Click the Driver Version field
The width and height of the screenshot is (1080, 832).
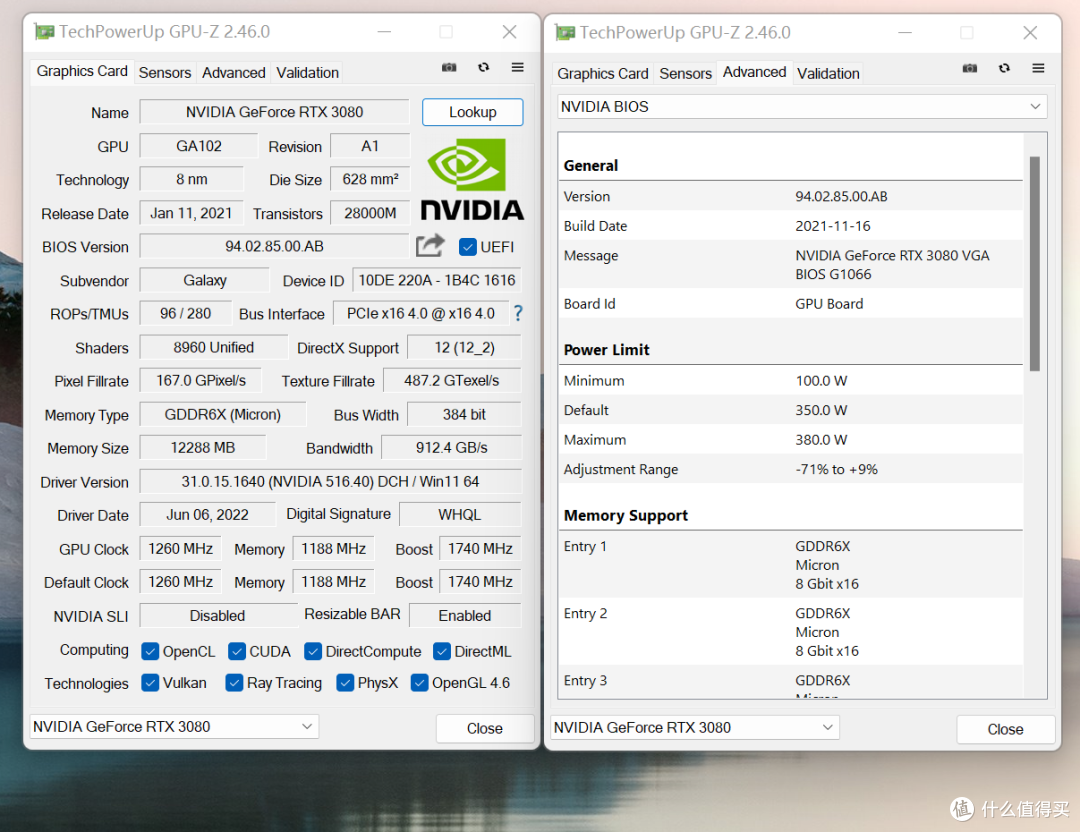(331, 481)
